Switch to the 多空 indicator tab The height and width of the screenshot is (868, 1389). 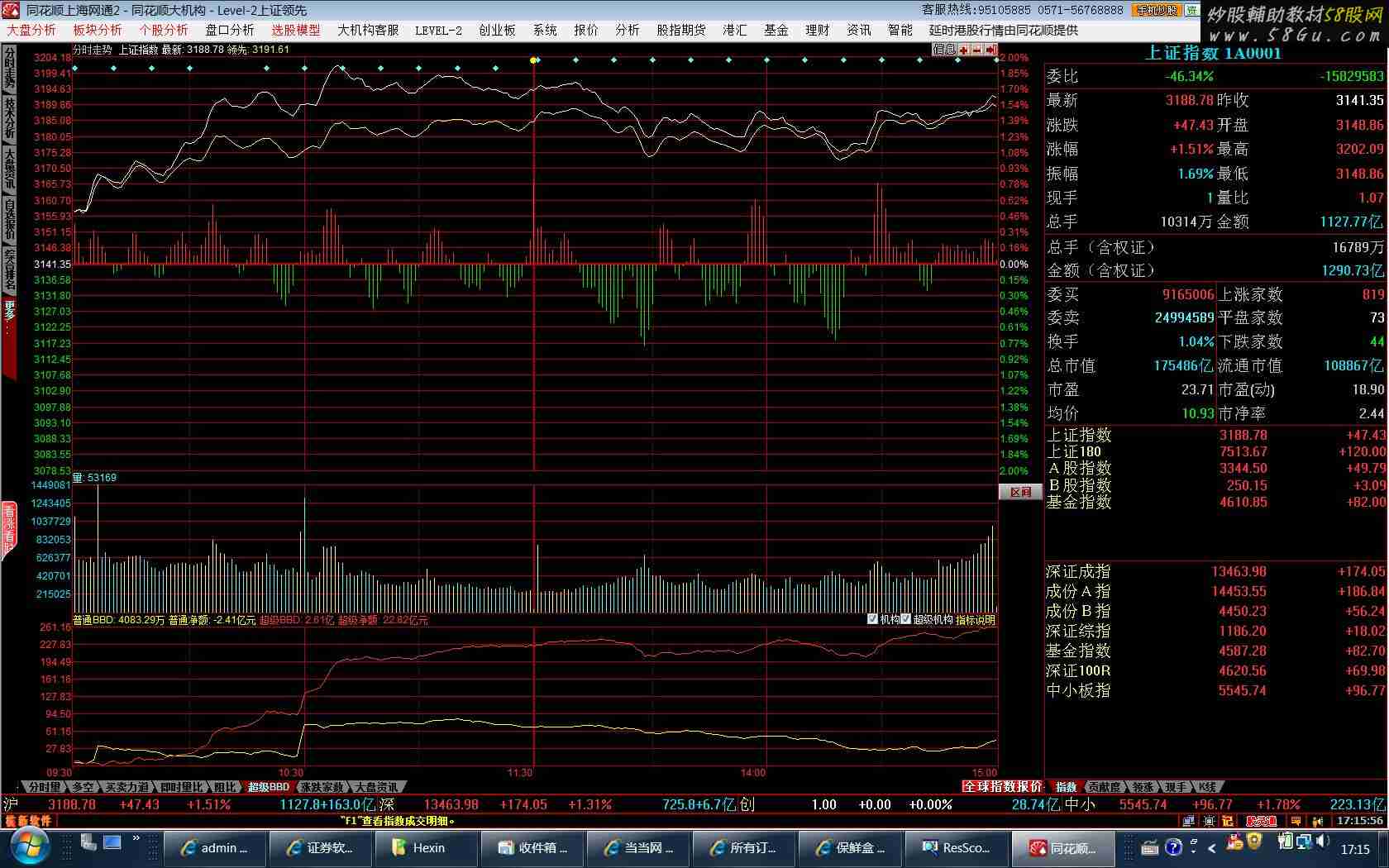(83, 787)
